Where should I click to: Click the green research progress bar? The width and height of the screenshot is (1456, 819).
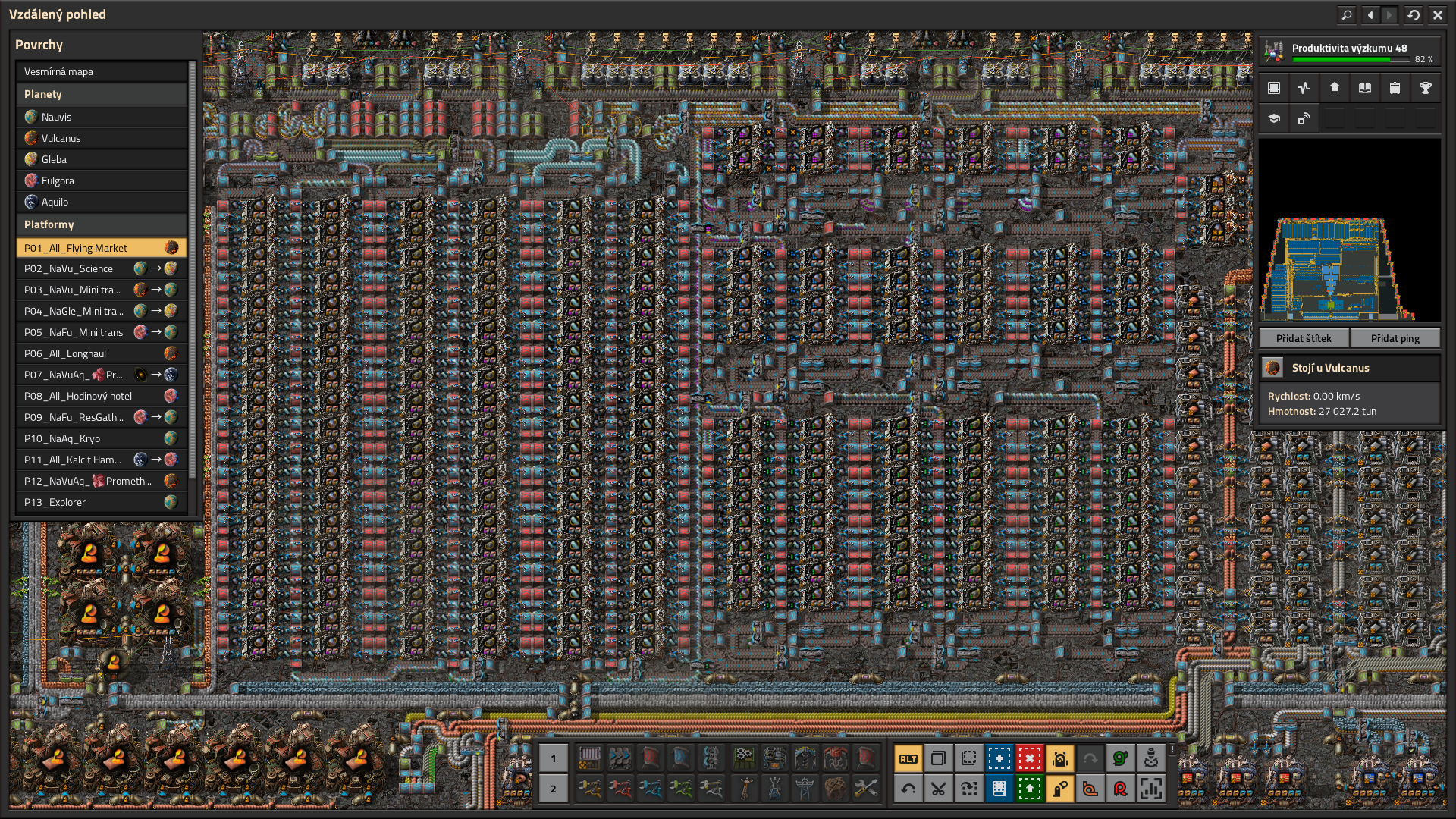pyautogui.click(x=1351, y=59)
